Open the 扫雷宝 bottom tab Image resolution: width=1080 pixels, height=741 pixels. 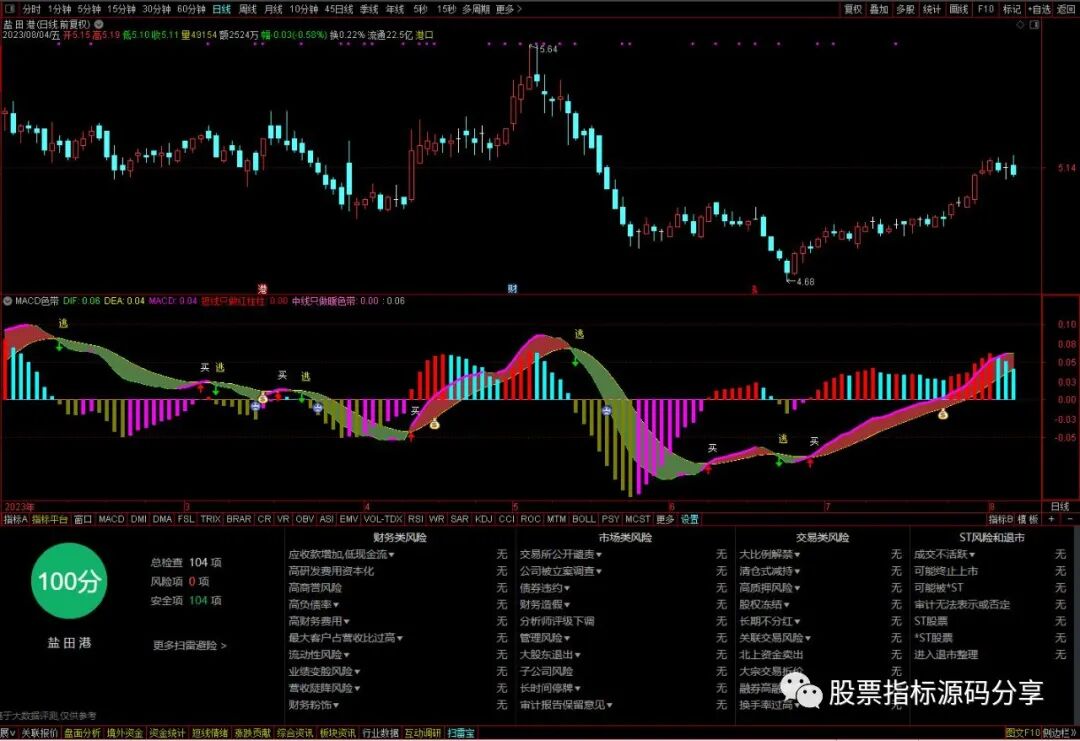click(461, 733)
